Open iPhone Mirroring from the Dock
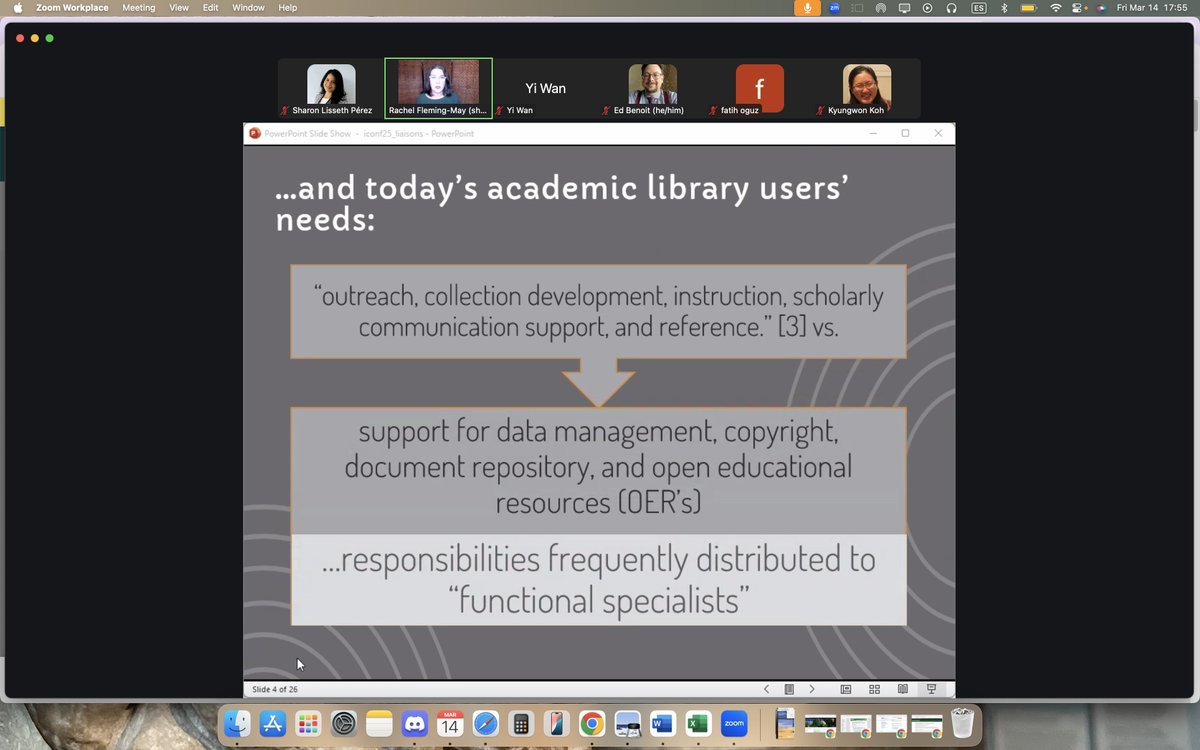 point(556,723)
